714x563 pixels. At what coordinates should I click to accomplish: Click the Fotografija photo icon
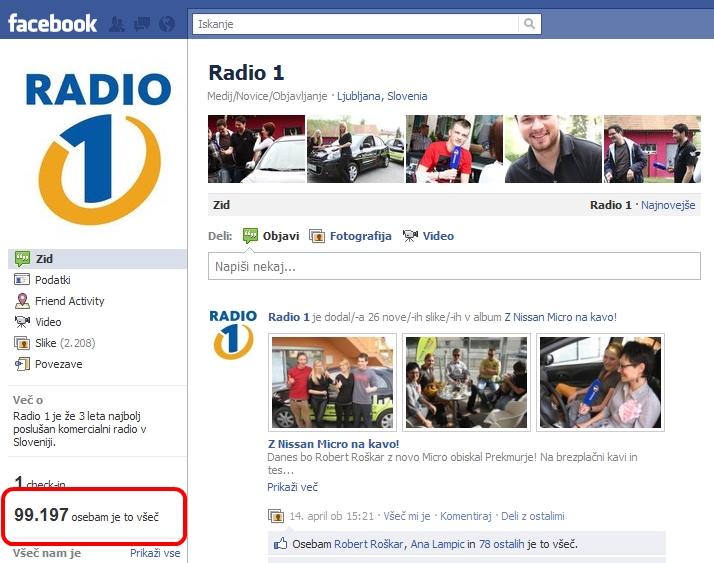click(317, 236)
